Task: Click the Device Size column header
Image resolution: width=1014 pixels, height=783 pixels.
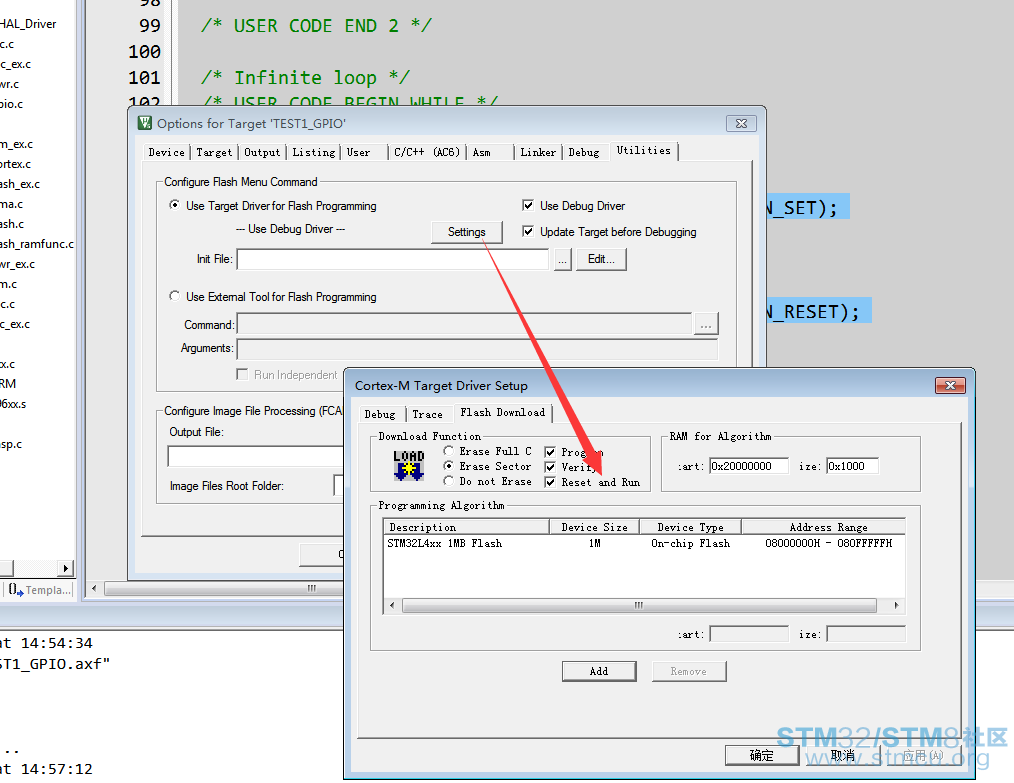Action: 594,527
